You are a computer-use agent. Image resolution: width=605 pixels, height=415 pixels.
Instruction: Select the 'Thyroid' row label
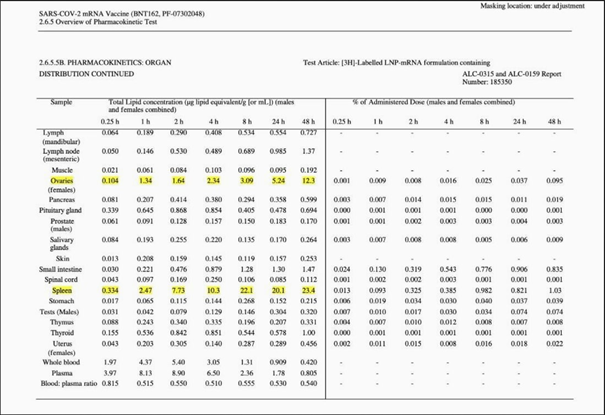62,332
